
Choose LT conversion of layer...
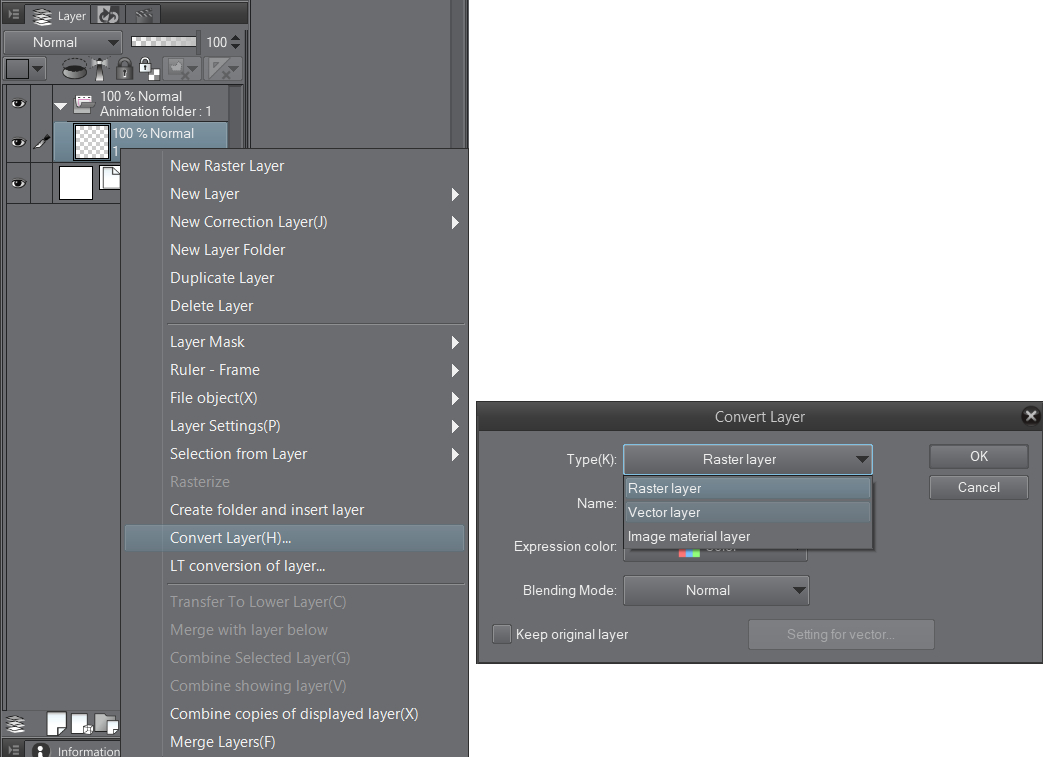(x=294, y=565)
